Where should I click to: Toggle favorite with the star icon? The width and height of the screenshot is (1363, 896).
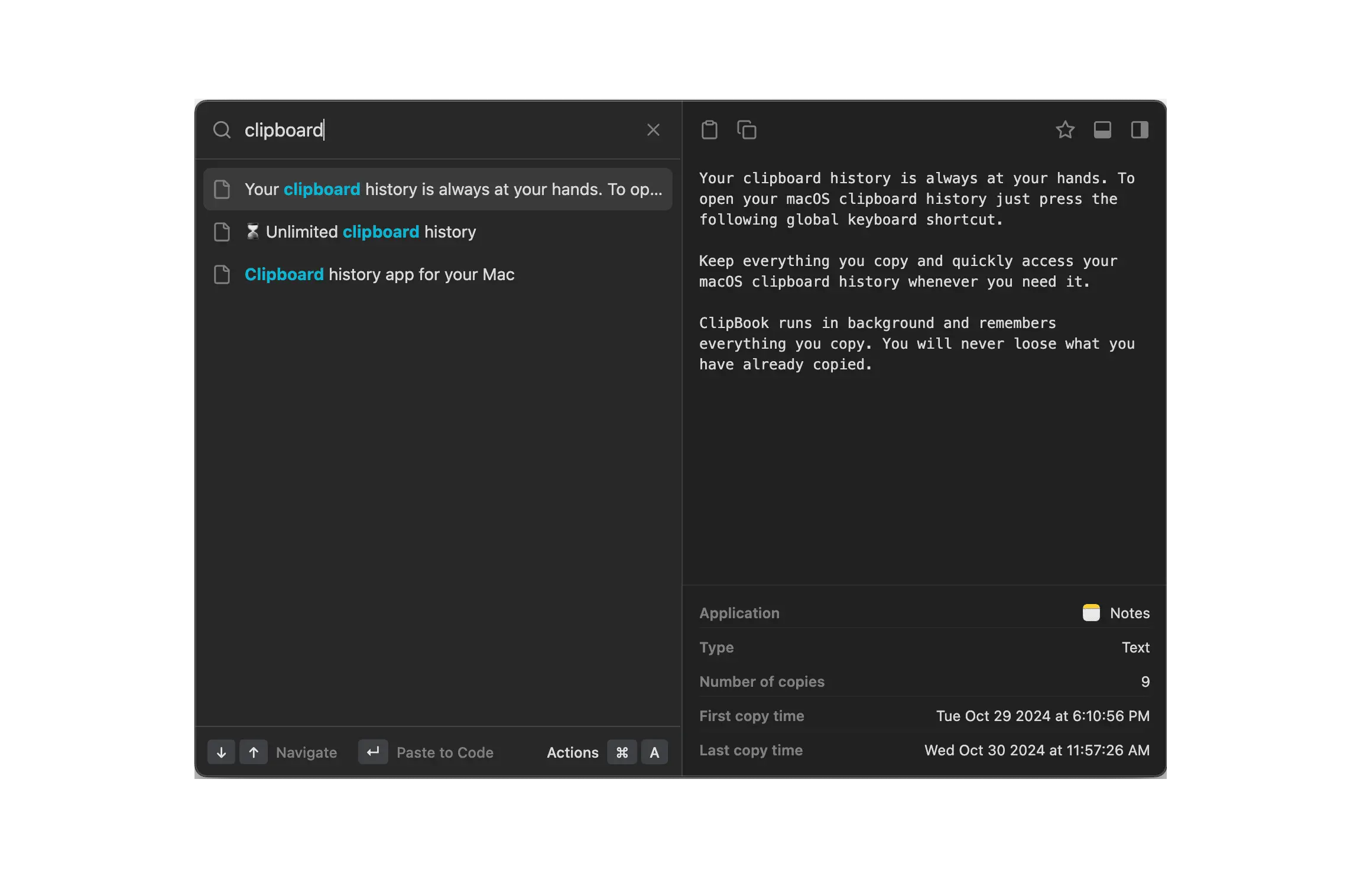pos(1065,129)
